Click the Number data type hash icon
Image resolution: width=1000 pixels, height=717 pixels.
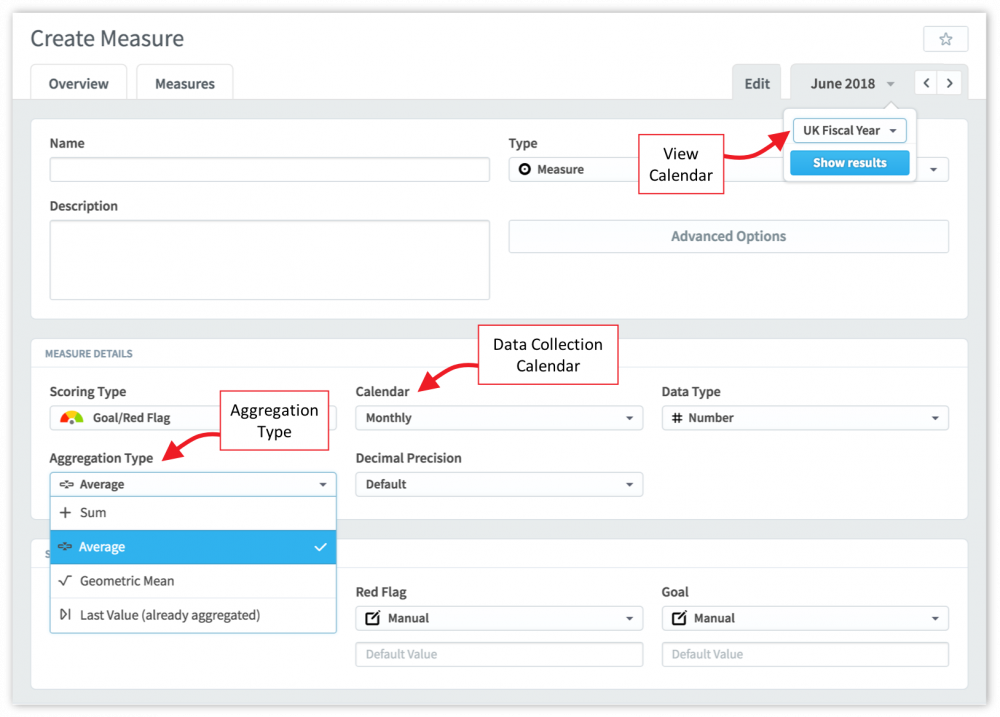click(677, 418)
